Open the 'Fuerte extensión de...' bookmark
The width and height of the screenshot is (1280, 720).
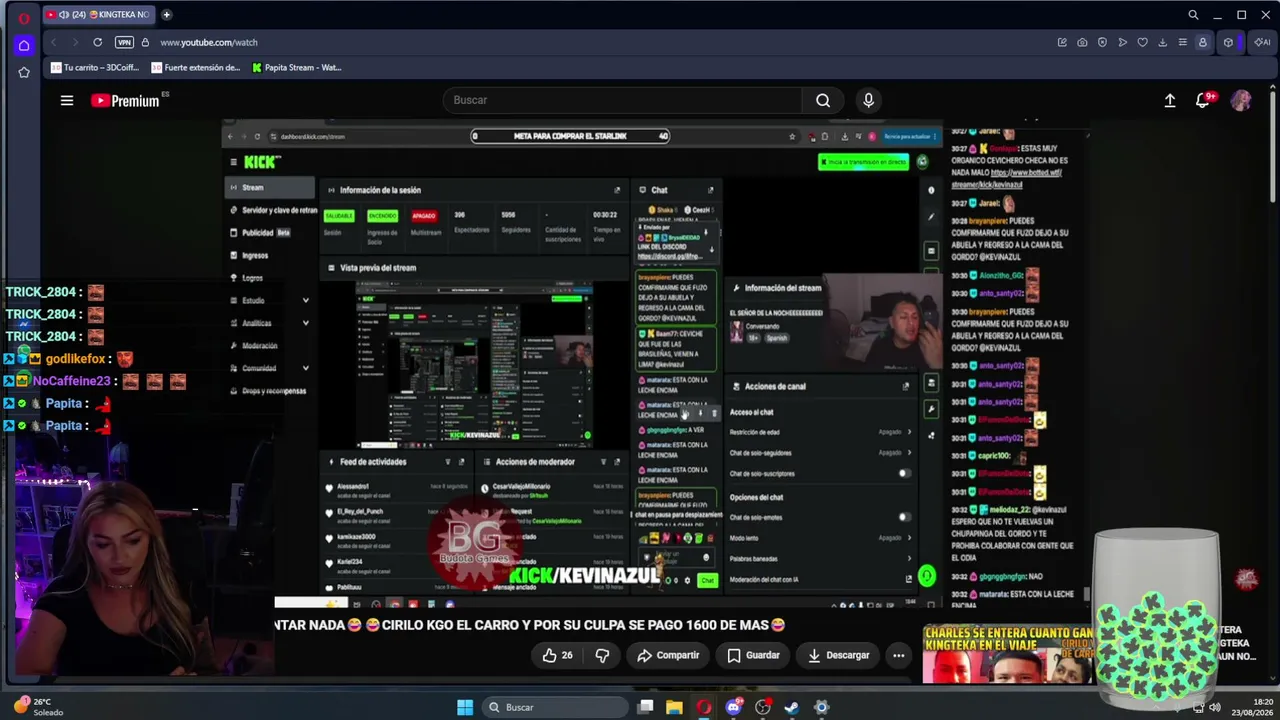pyautogui.click(x=196, y=68)
